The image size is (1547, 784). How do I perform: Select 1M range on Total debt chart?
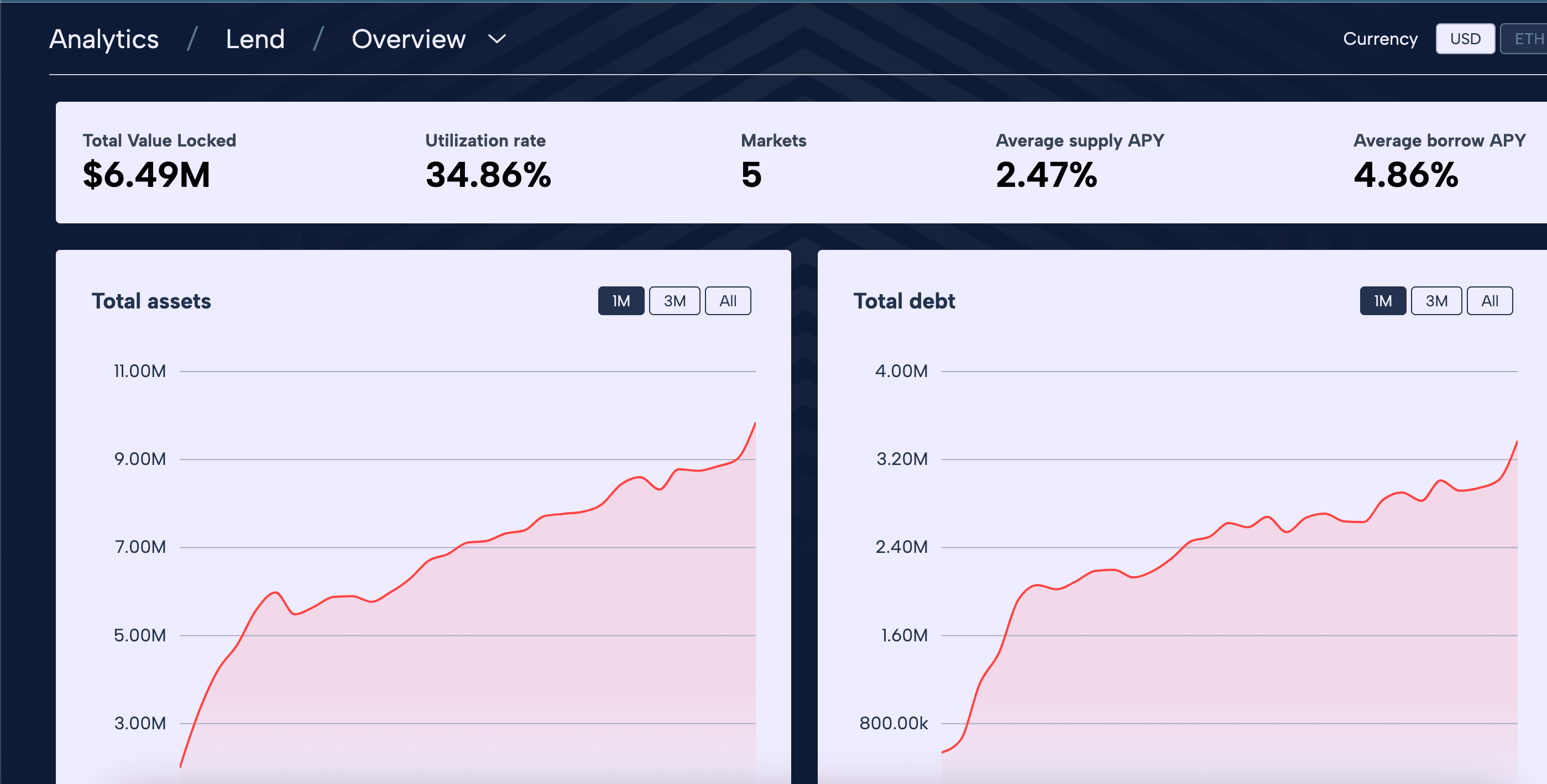(1382, 300)
